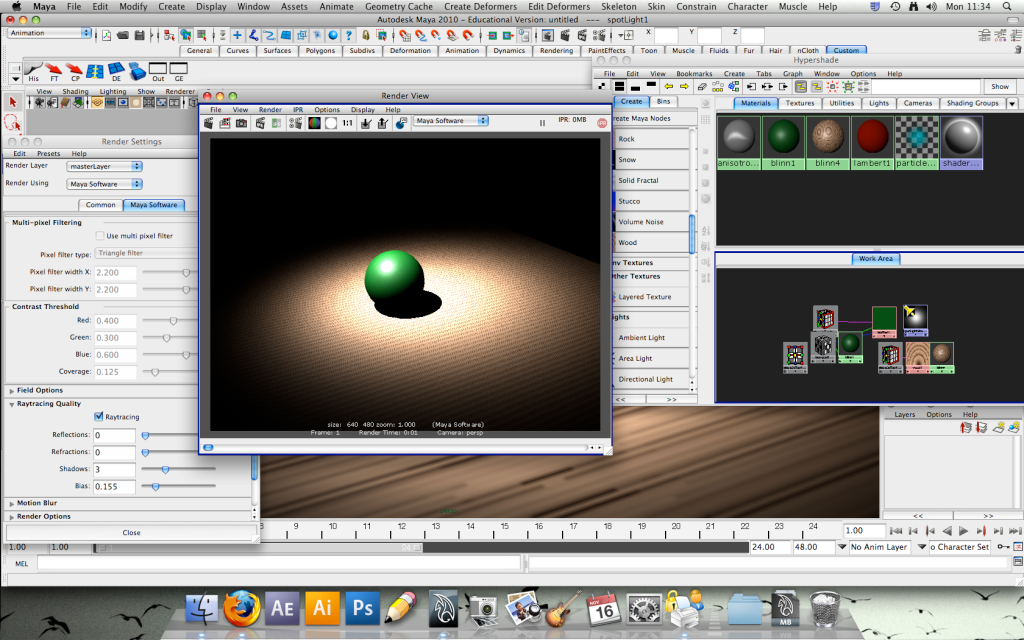The image size is (1024, 640).
Task: Click the keep image icon in Render View
Action: tap(366, 122)
